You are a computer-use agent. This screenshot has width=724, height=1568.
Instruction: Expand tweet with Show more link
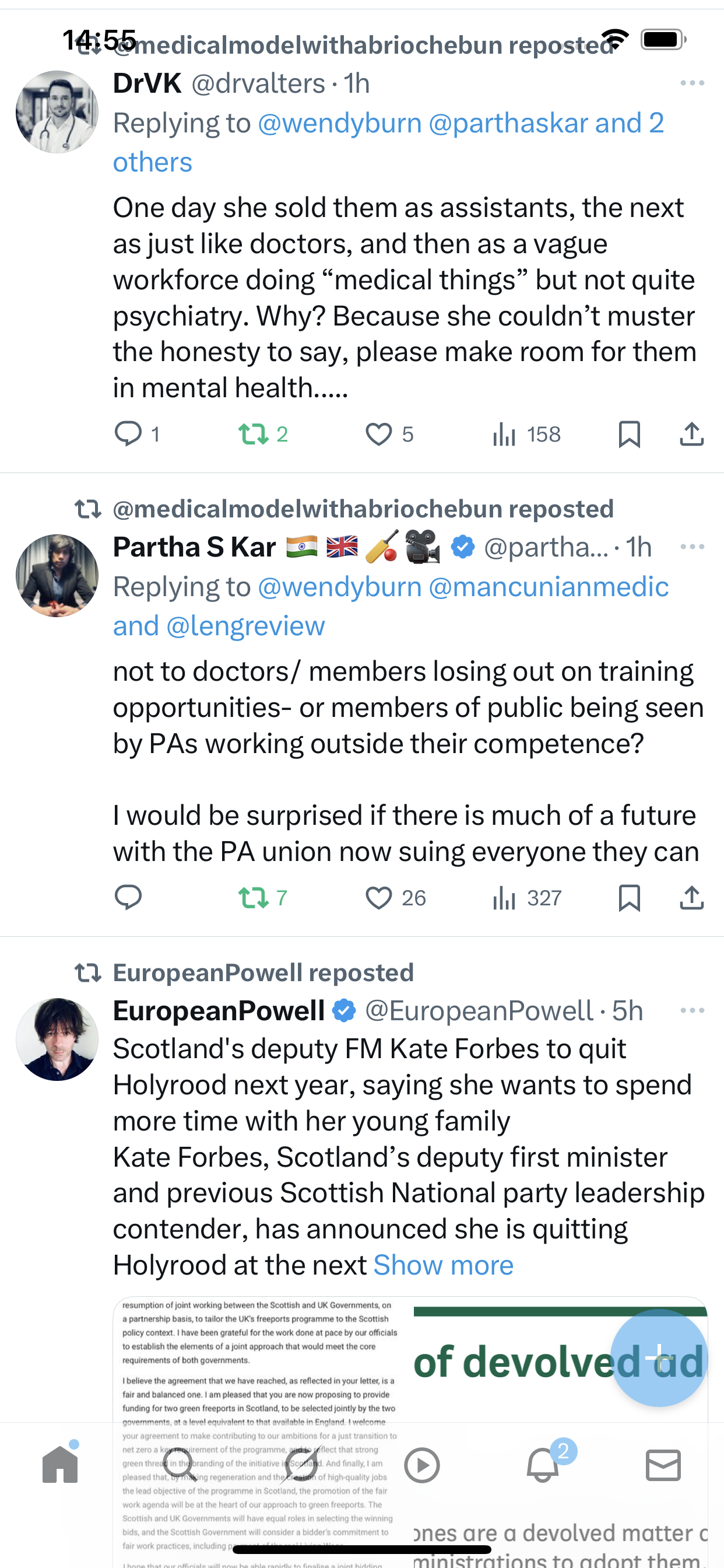[x=444, y=1265]
